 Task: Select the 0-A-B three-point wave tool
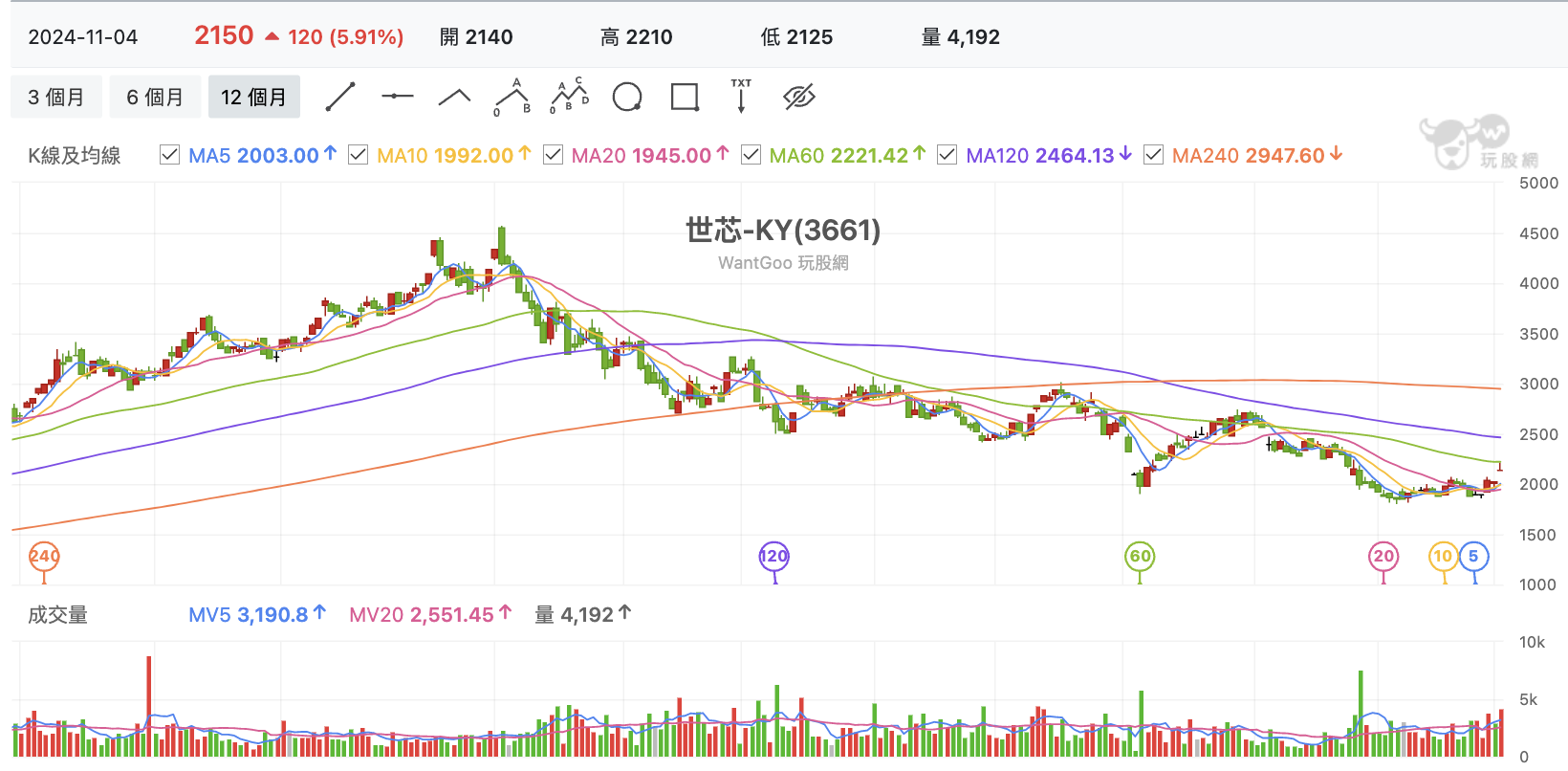point(512,97)
